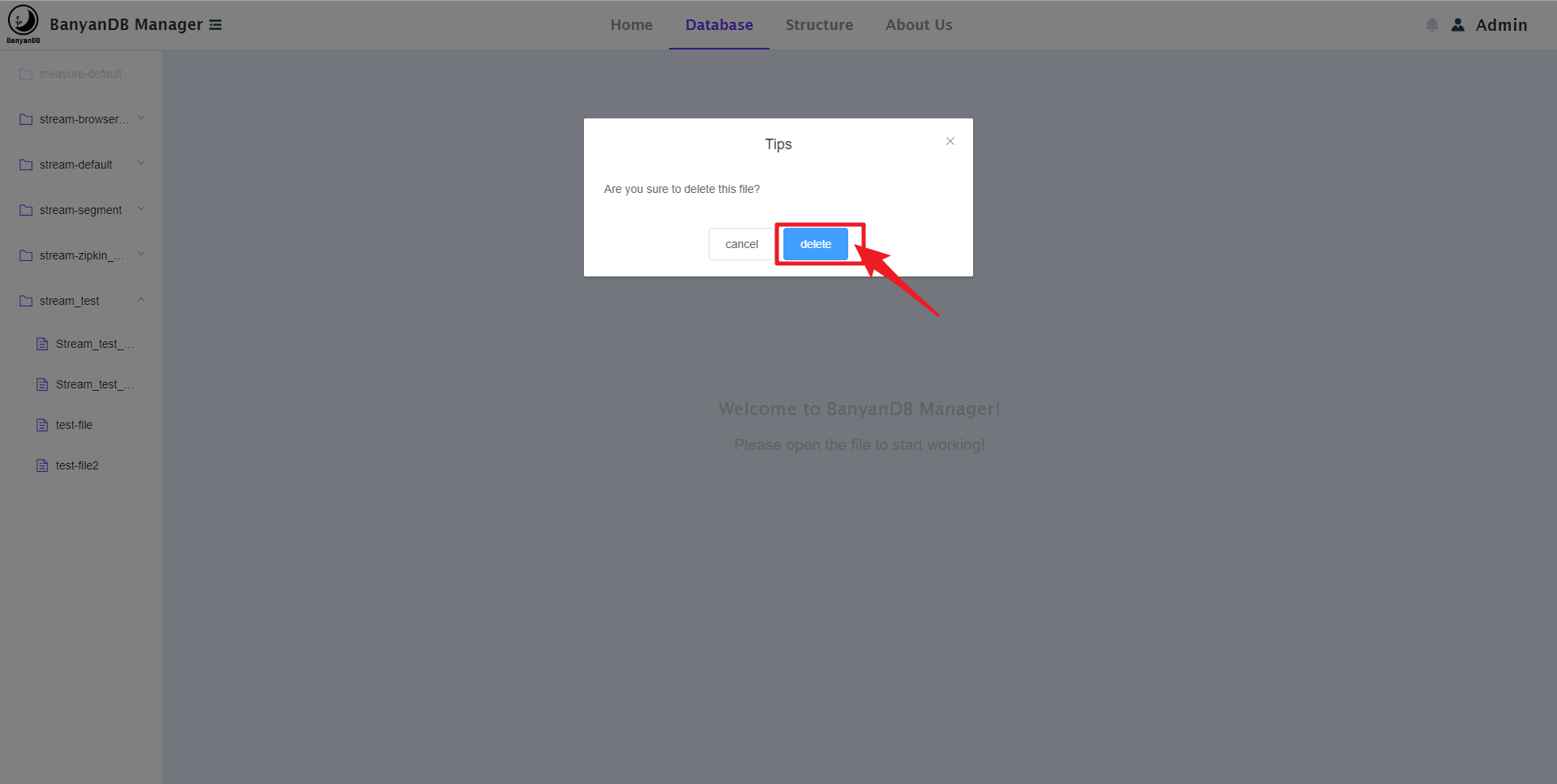Expand the stream-zipkin group chevron
1557x784 pixels.
(141, 254)
